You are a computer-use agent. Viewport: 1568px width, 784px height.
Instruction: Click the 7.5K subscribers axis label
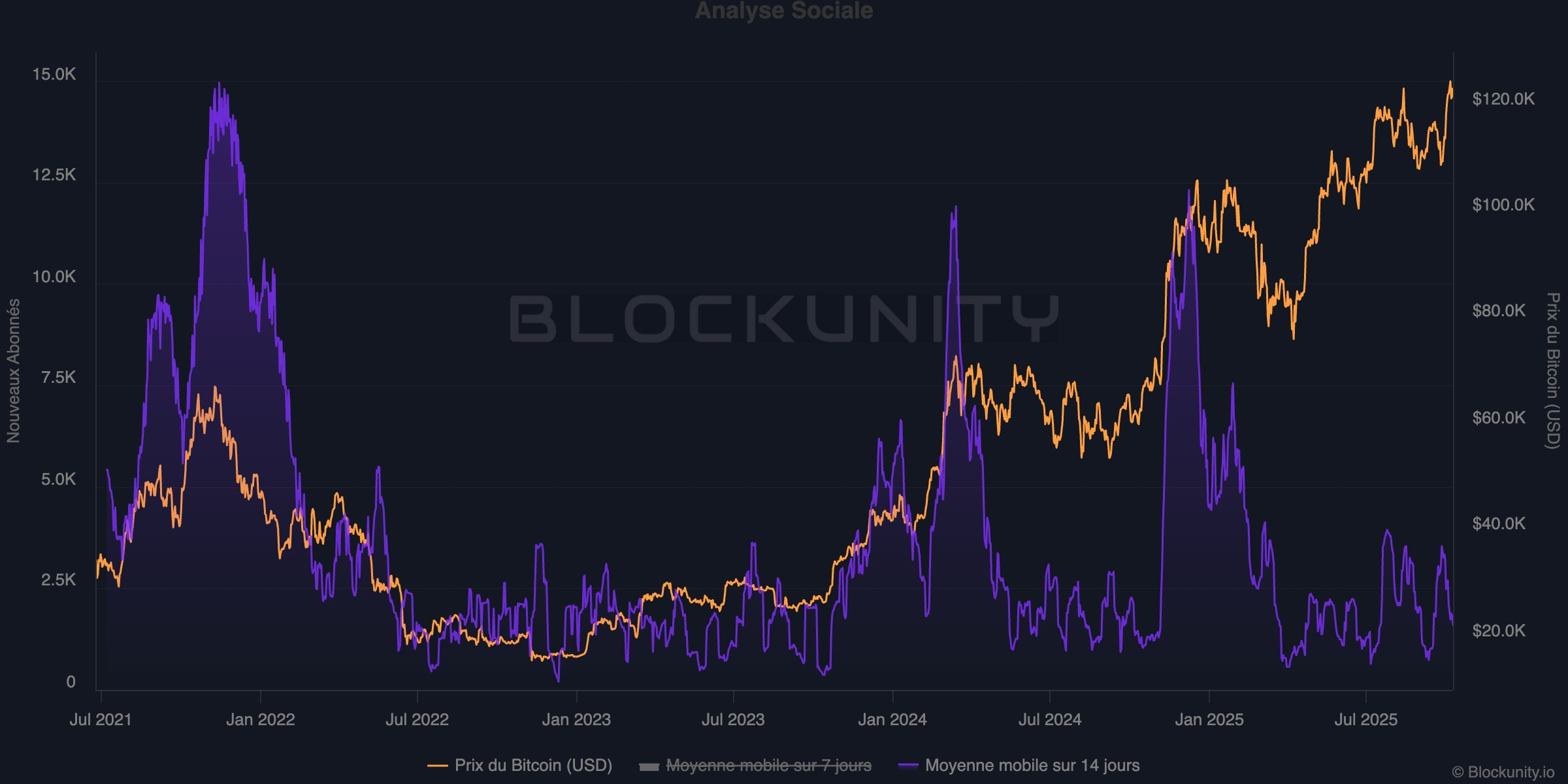58,377
